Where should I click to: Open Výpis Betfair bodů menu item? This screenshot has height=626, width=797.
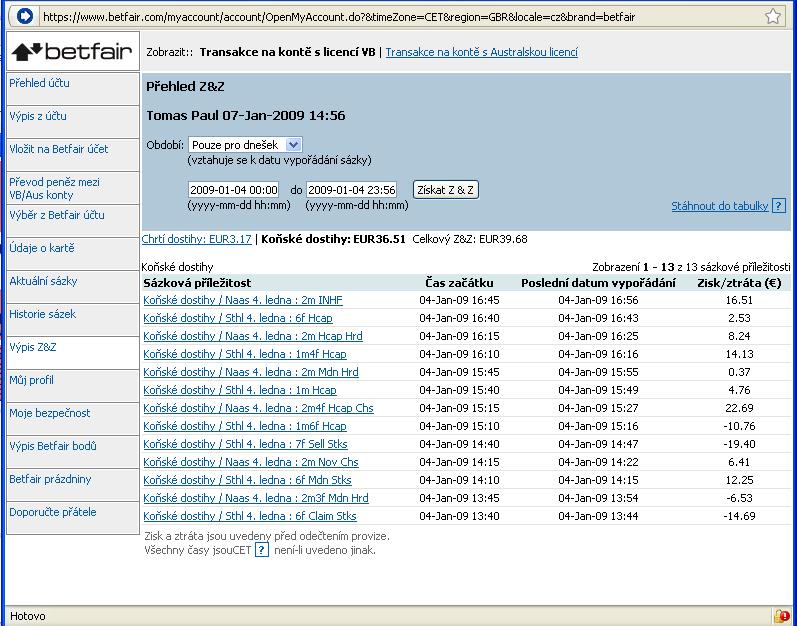pos(73,452)
